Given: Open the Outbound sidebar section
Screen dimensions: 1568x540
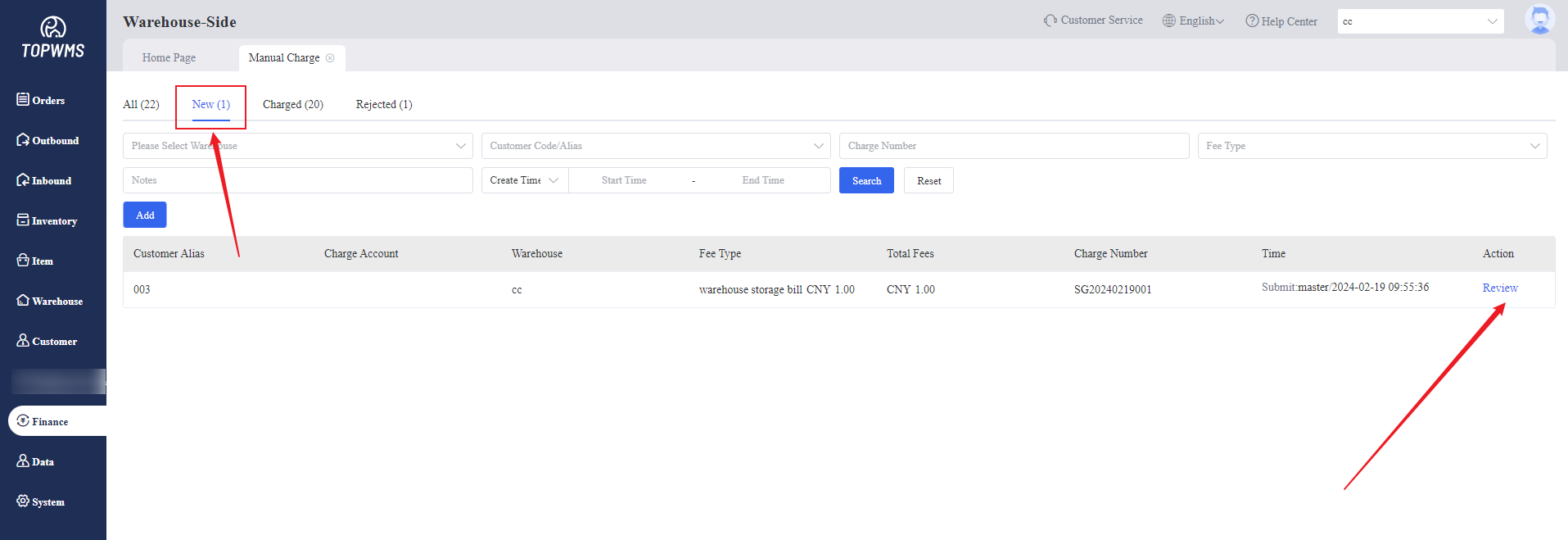Looking at the screenshot, I should tap(47, 140).
